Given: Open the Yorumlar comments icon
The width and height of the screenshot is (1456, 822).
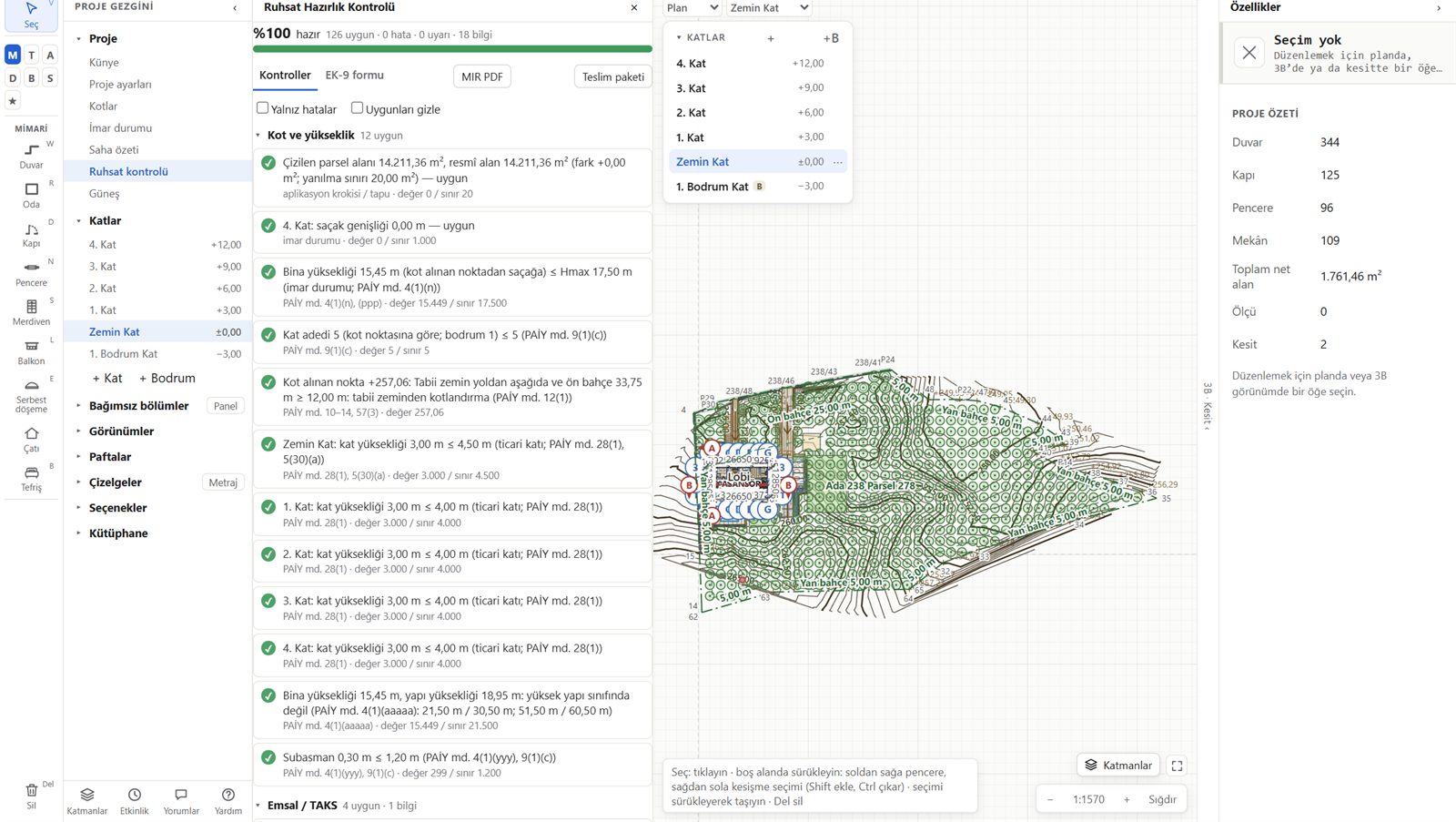Looking at the screenshot, I should click(181, 801).
